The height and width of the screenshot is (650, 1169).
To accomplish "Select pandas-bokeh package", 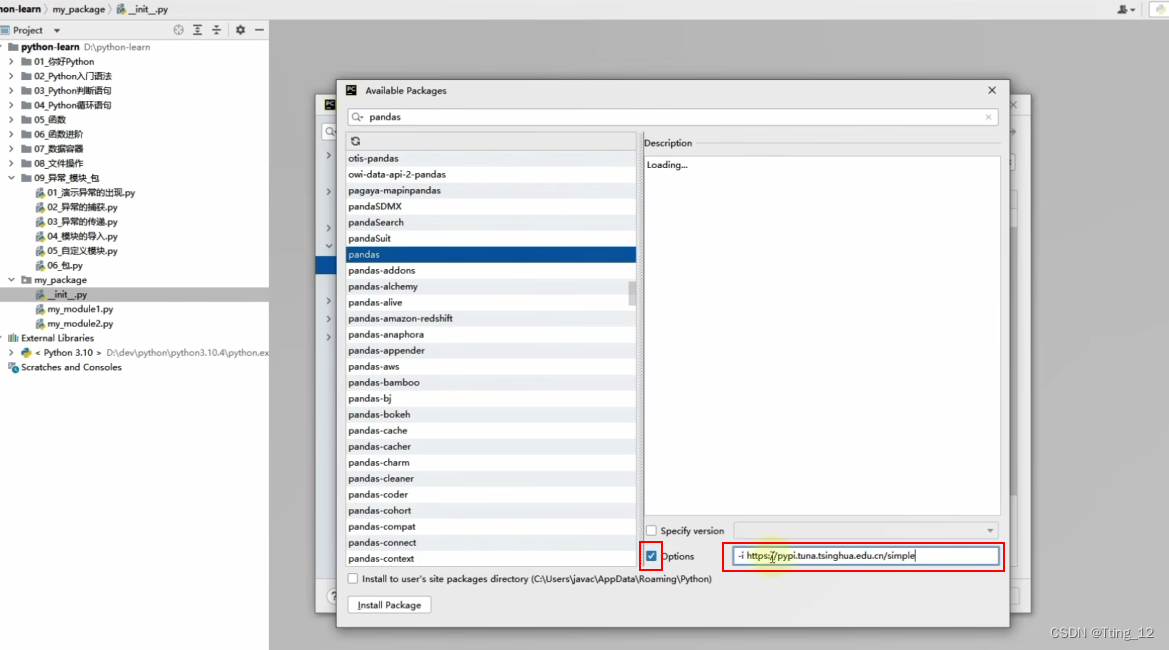I will [x=491, y=414].
